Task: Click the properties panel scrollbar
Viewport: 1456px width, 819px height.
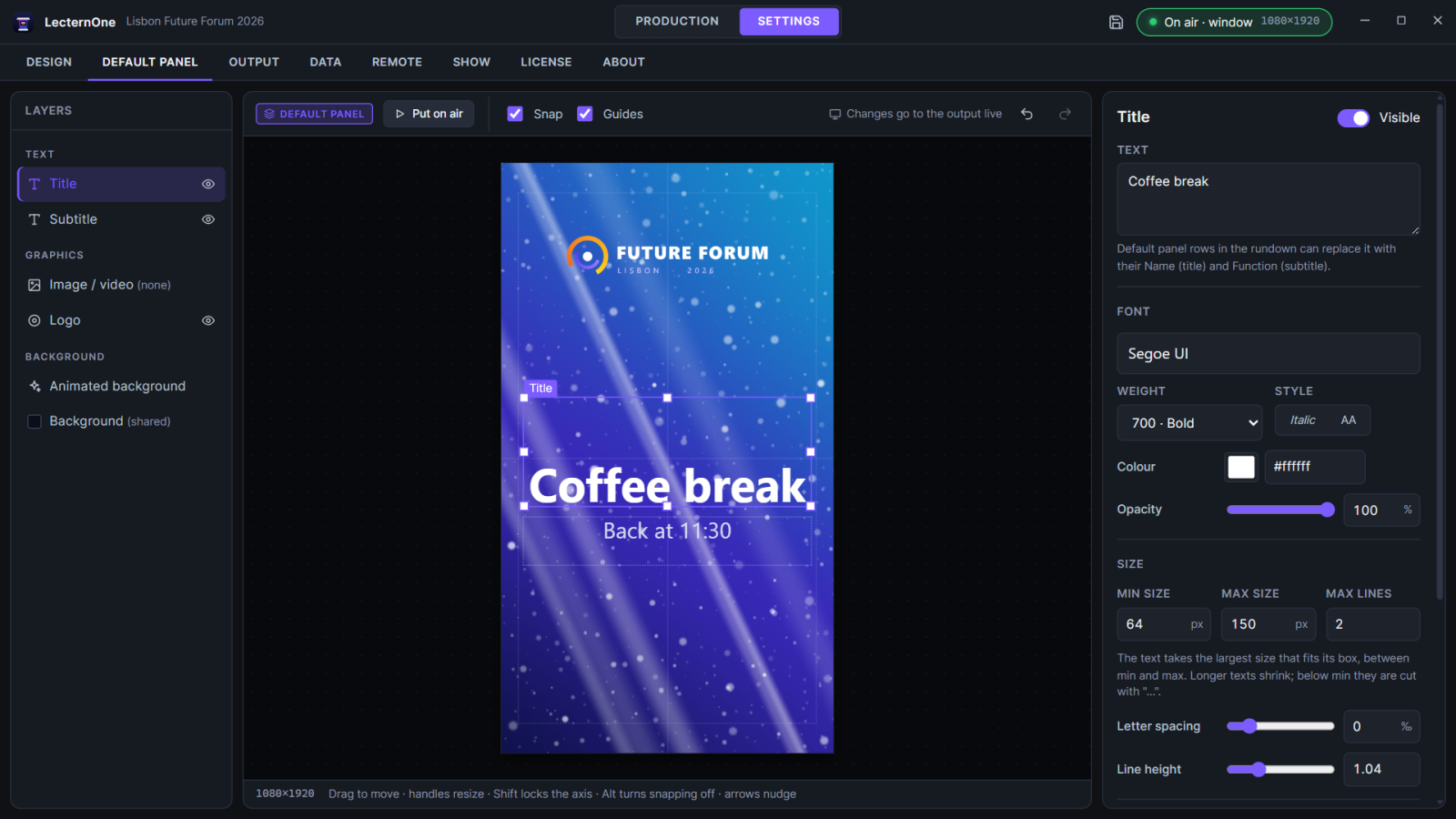Action: [x=1440, y=350]
